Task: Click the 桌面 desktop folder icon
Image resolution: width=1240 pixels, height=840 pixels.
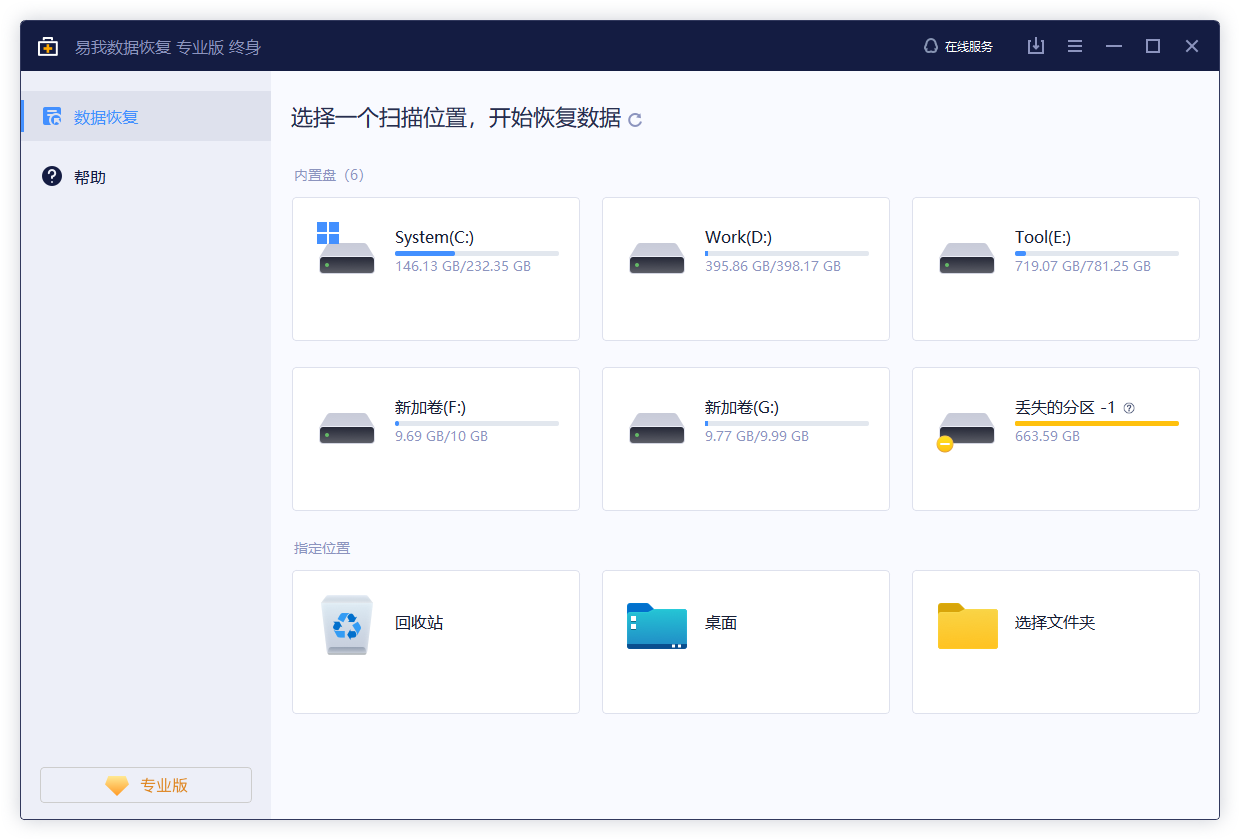Action: pos(656,624)
